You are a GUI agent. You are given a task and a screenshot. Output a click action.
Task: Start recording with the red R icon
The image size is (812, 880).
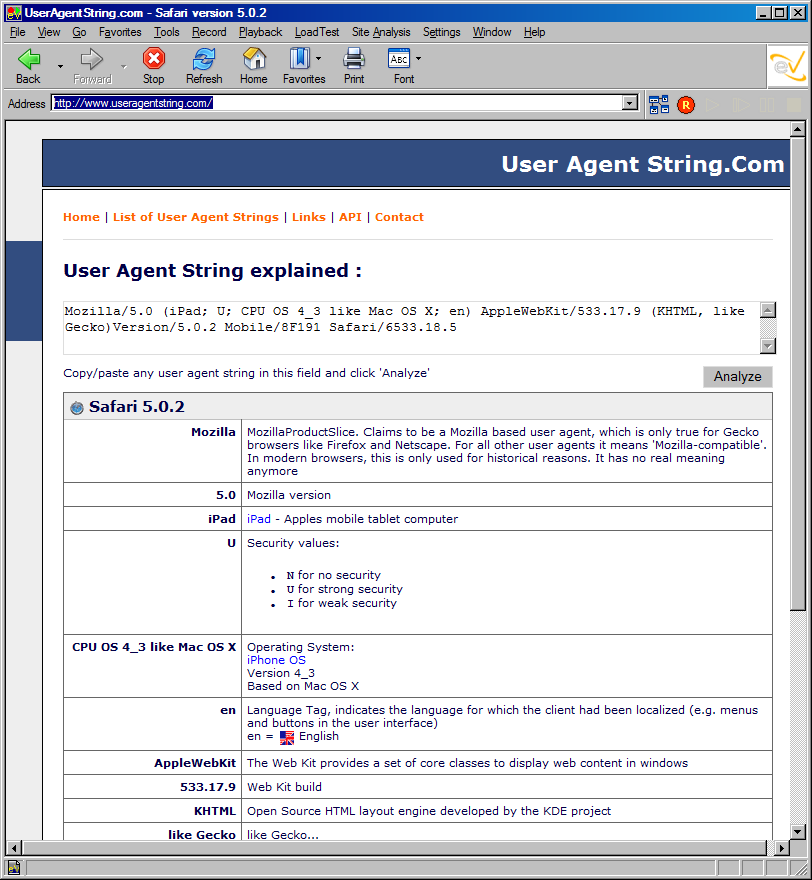[686, 105]
